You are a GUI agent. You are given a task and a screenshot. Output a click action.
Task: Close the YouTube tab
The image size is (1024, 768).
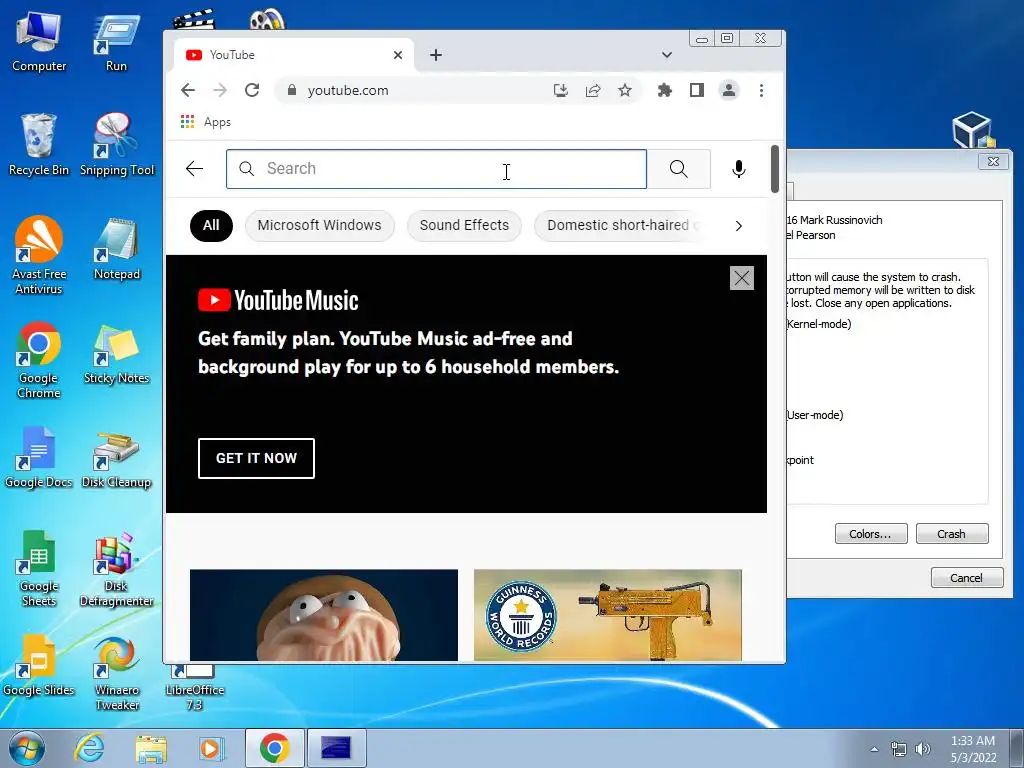[x=398, y=56]
